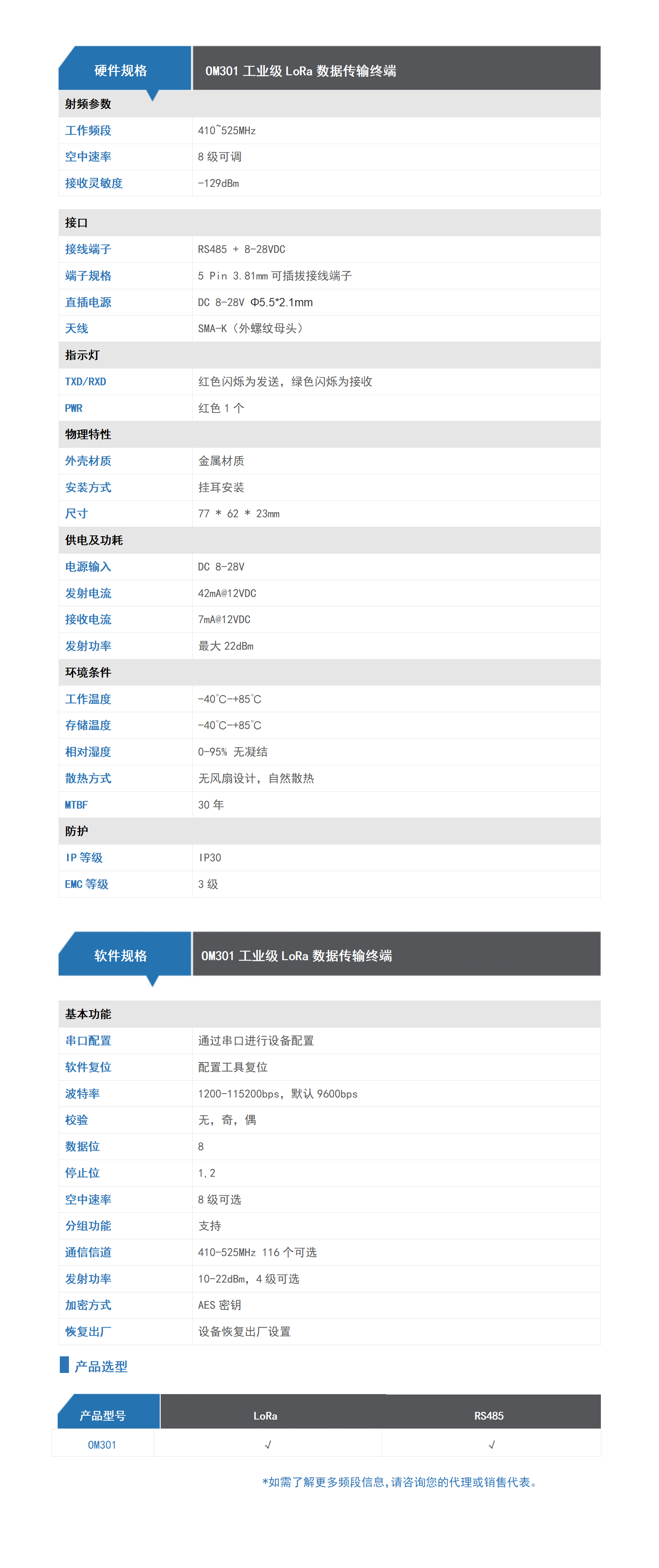Click the RS485 checkmark in OM301 row
The image size is (659, 1568).
[491, 1444]
